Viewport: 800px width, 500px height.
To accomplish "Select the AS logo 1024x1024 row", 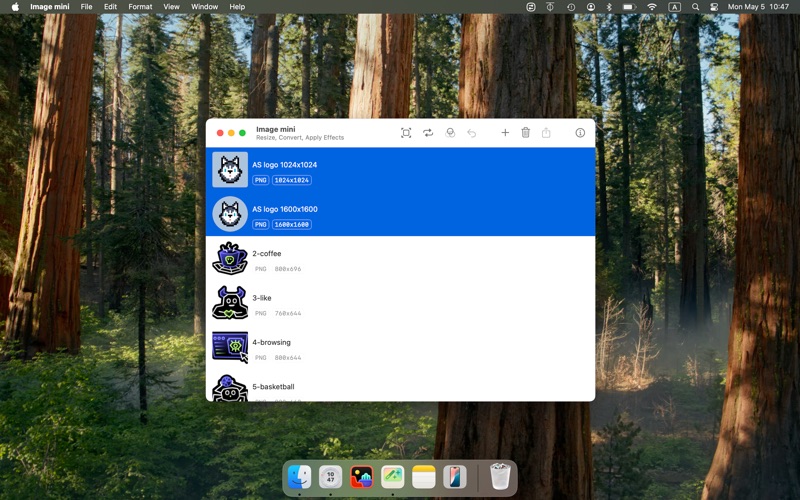I will click(401, 170).
